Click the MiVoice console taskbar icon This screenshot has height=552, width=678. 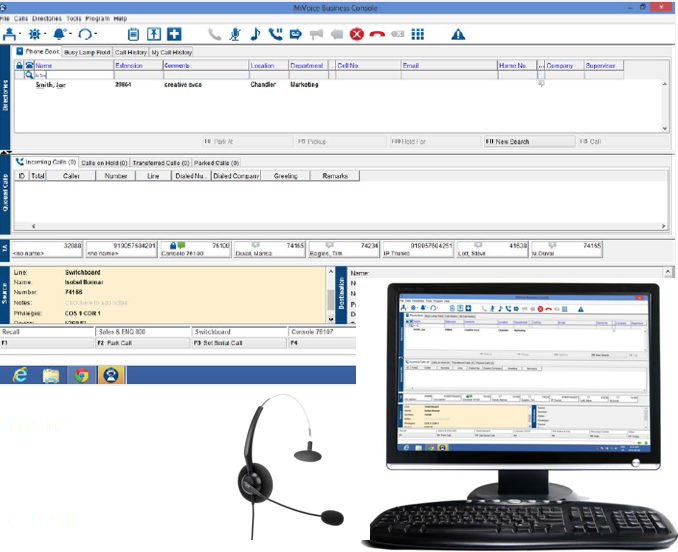(111, 375)
